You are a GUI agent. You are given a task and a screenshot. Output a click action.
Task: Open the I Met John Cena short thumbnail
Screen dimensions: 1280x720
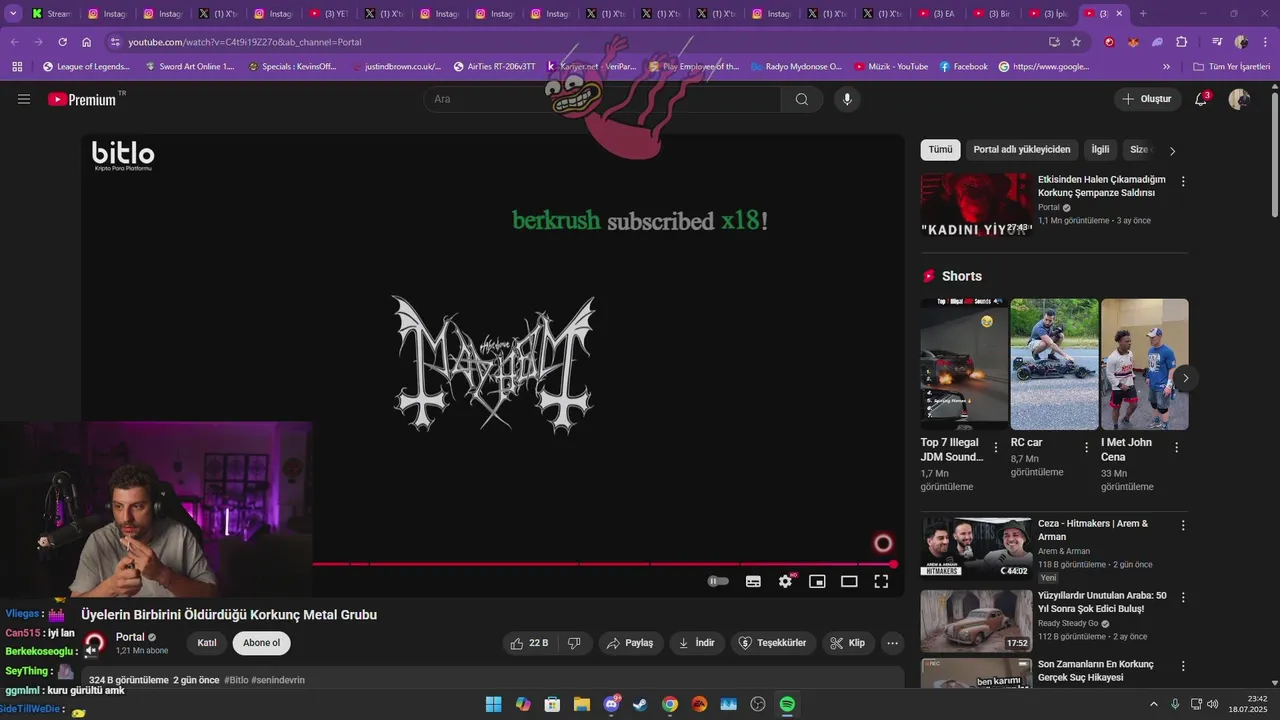point(1145,364)
